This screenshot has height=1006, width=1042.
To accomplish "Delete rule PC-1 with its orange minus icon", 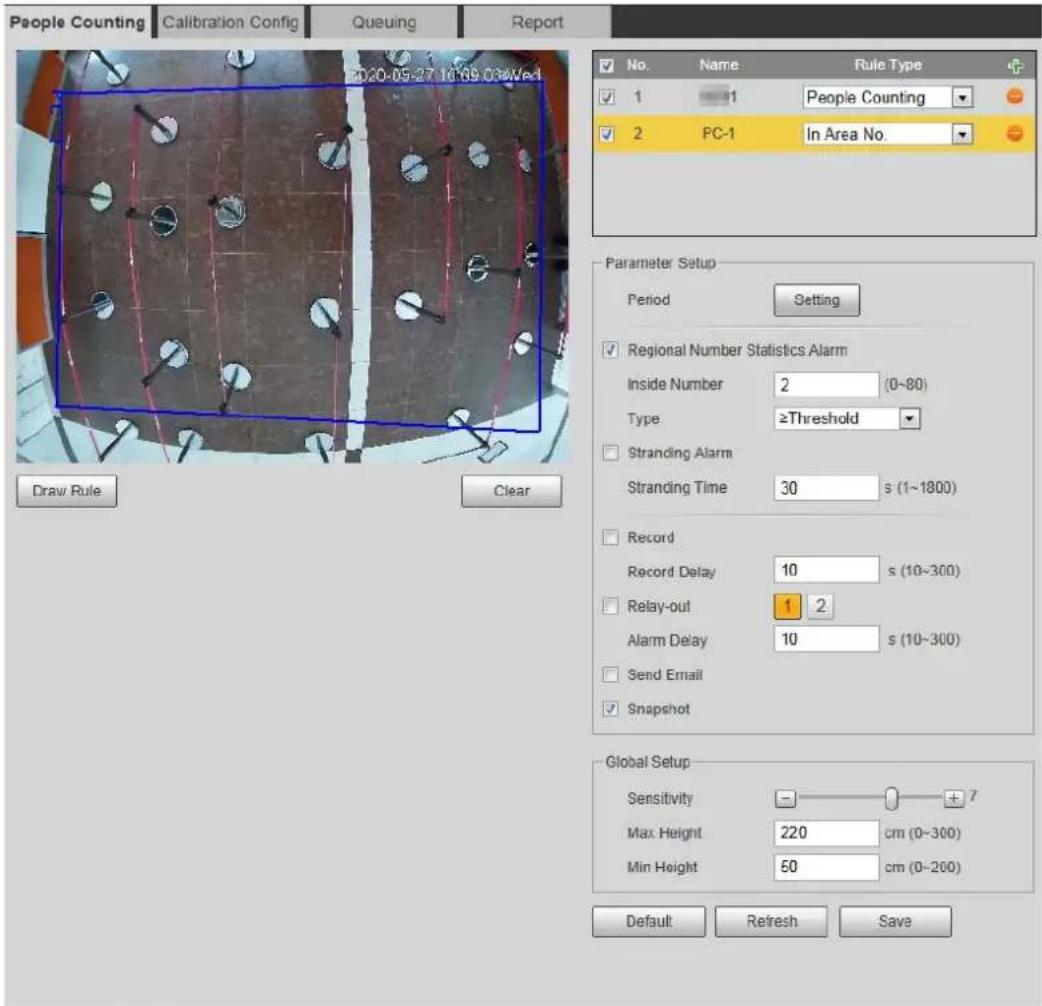I will pyautogui.click(x=1014, y=134).
